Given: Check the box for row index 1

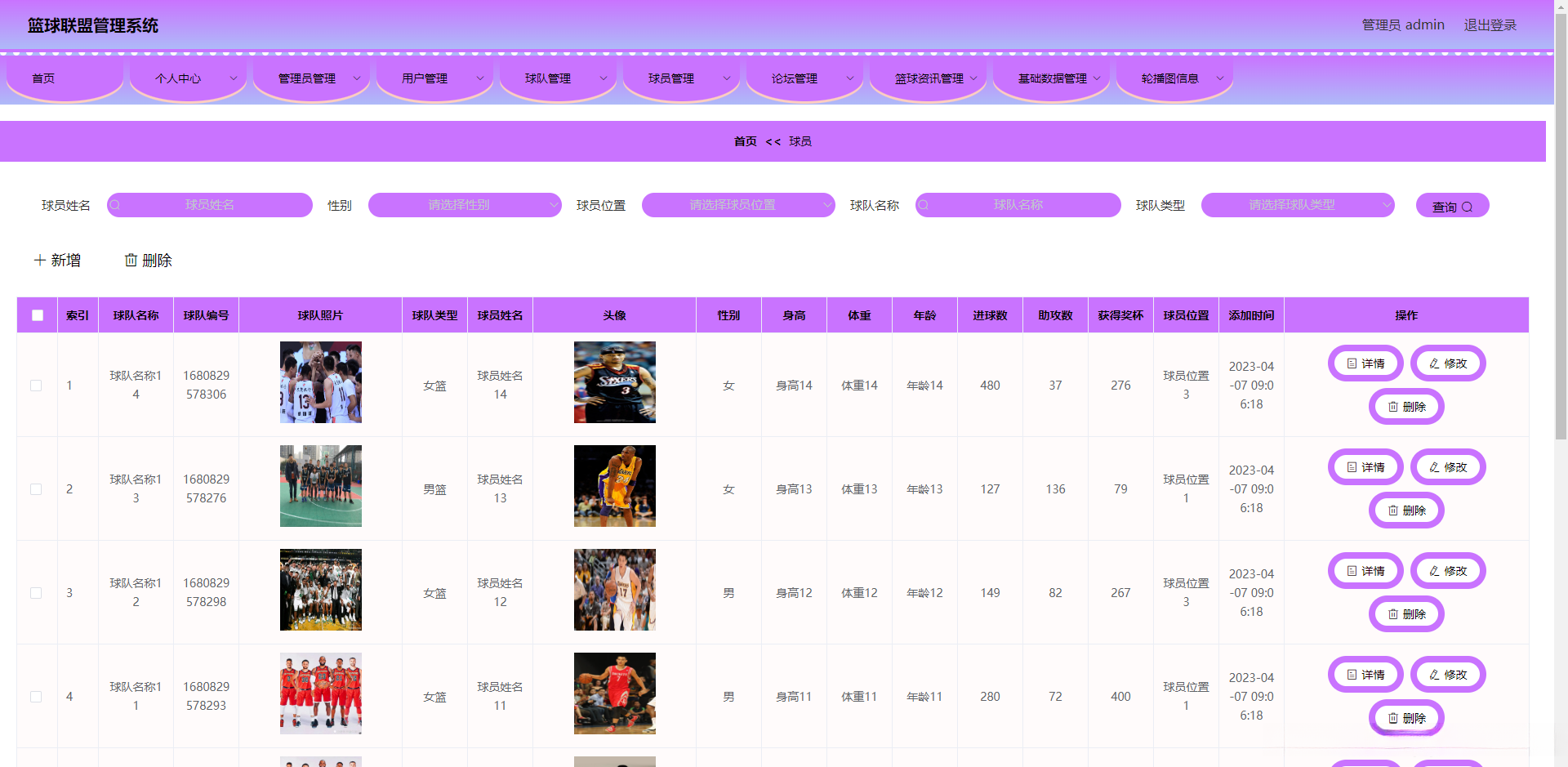Looking at the screenshot, I should [x=36, y=386].
